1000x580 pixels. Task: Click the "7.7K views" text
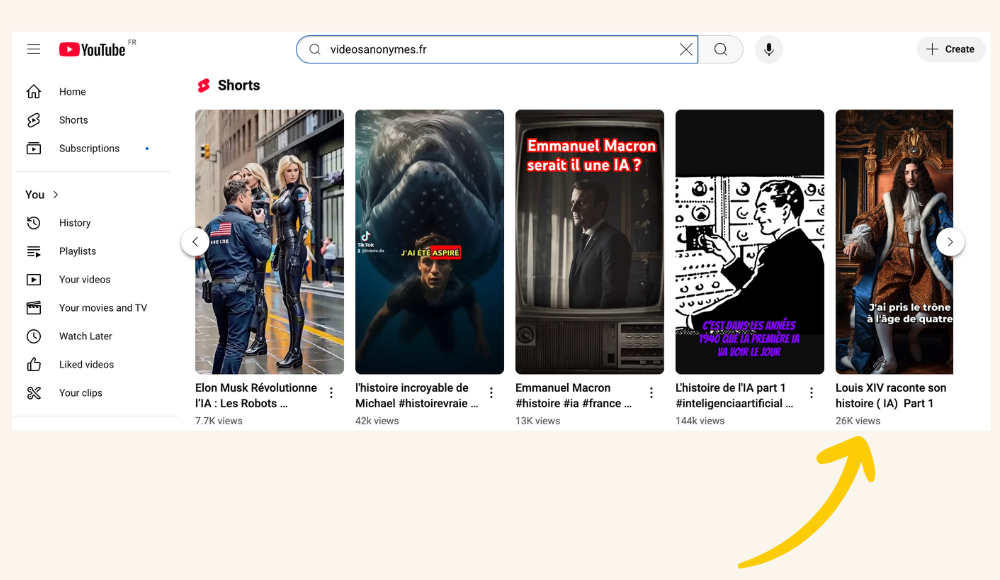click(x=219, y=421)
